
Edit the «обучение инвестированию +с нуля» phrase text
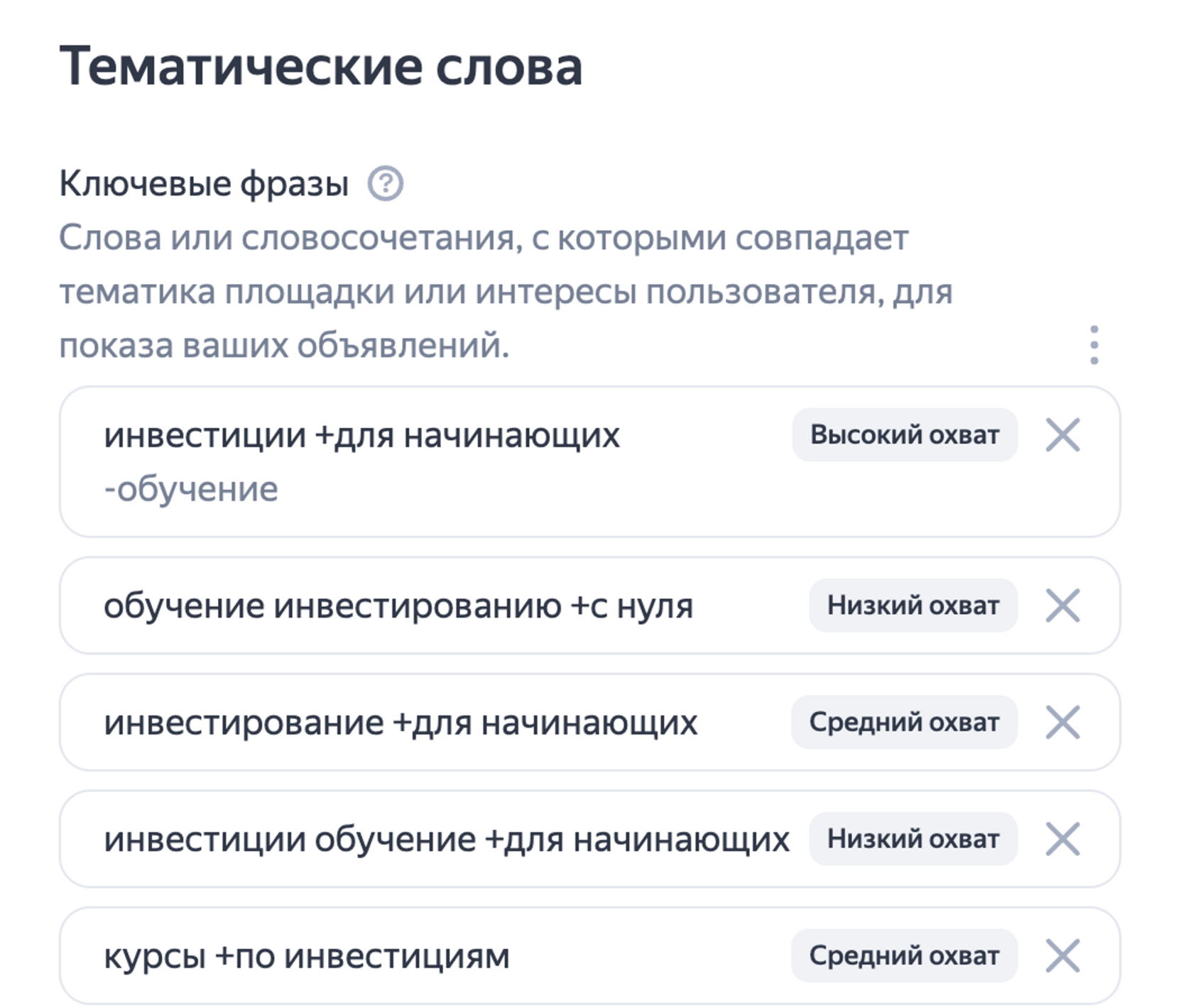[x=398, y=606]
